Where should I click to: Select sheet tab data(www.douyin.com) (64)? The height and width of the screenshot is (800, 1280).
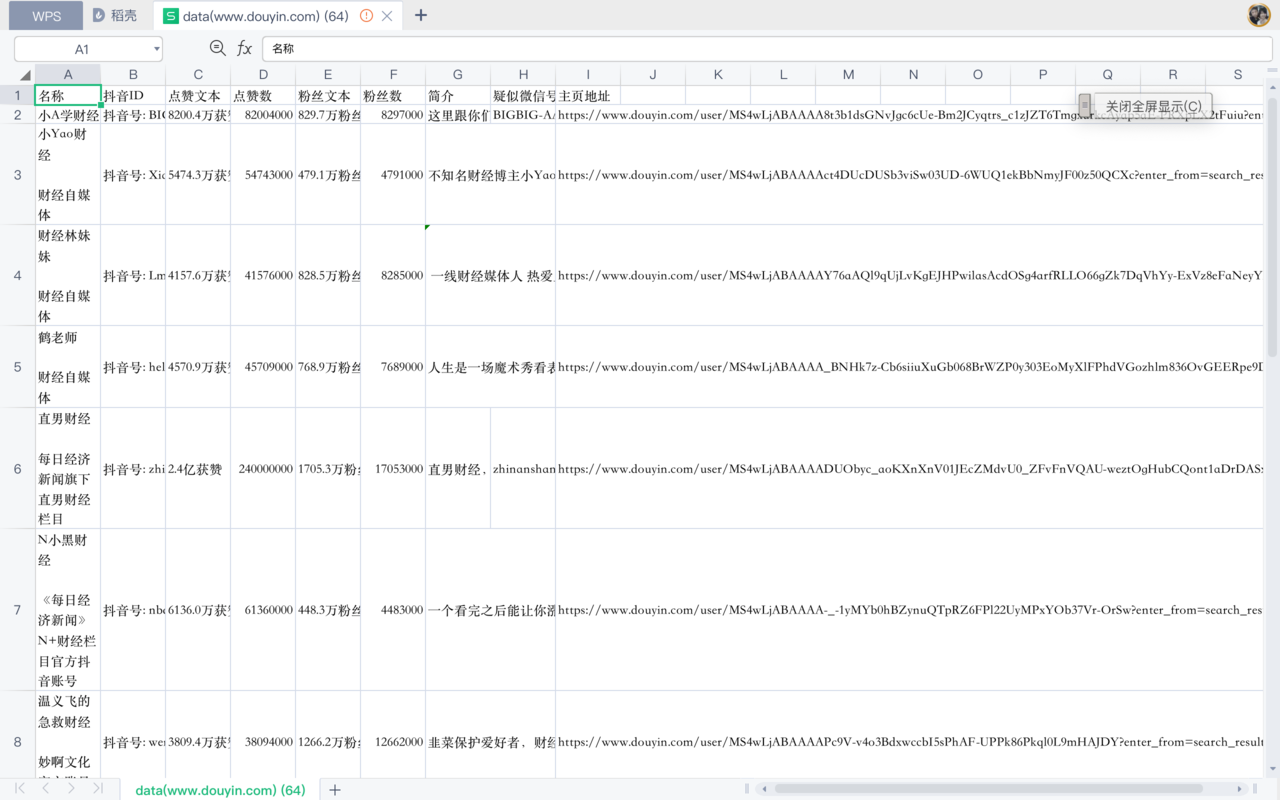(220, 790)
